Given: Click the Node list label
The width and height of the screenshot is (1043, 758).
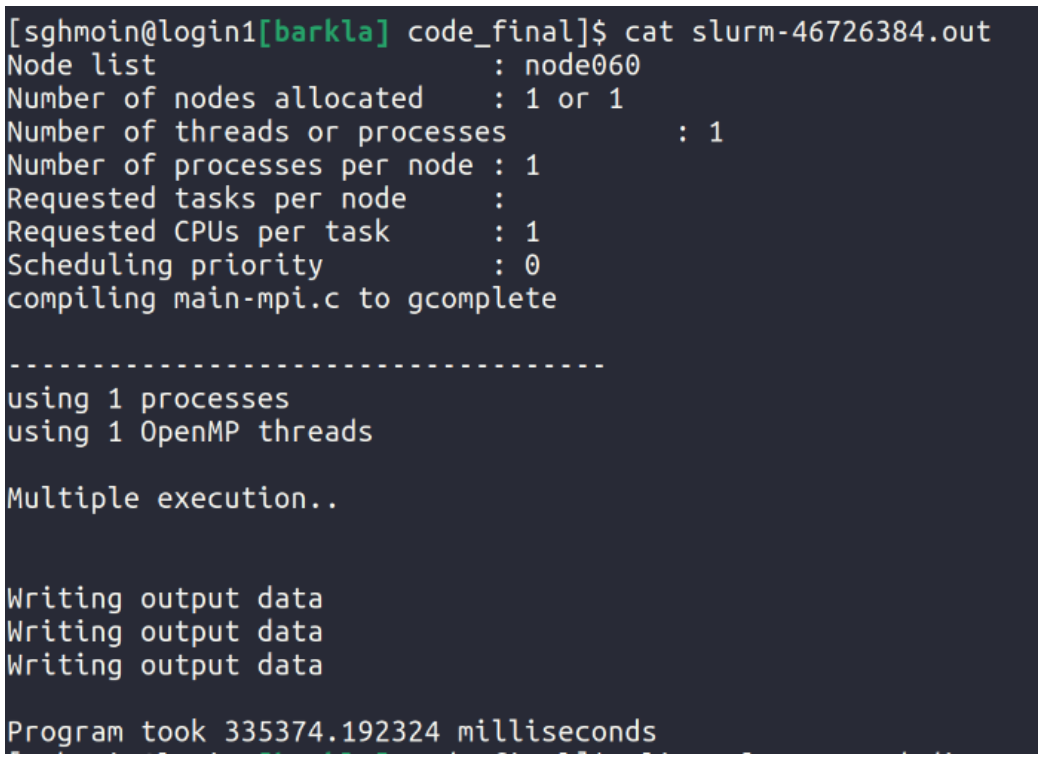Looking at the screenshot, I should tap(82, 66).
